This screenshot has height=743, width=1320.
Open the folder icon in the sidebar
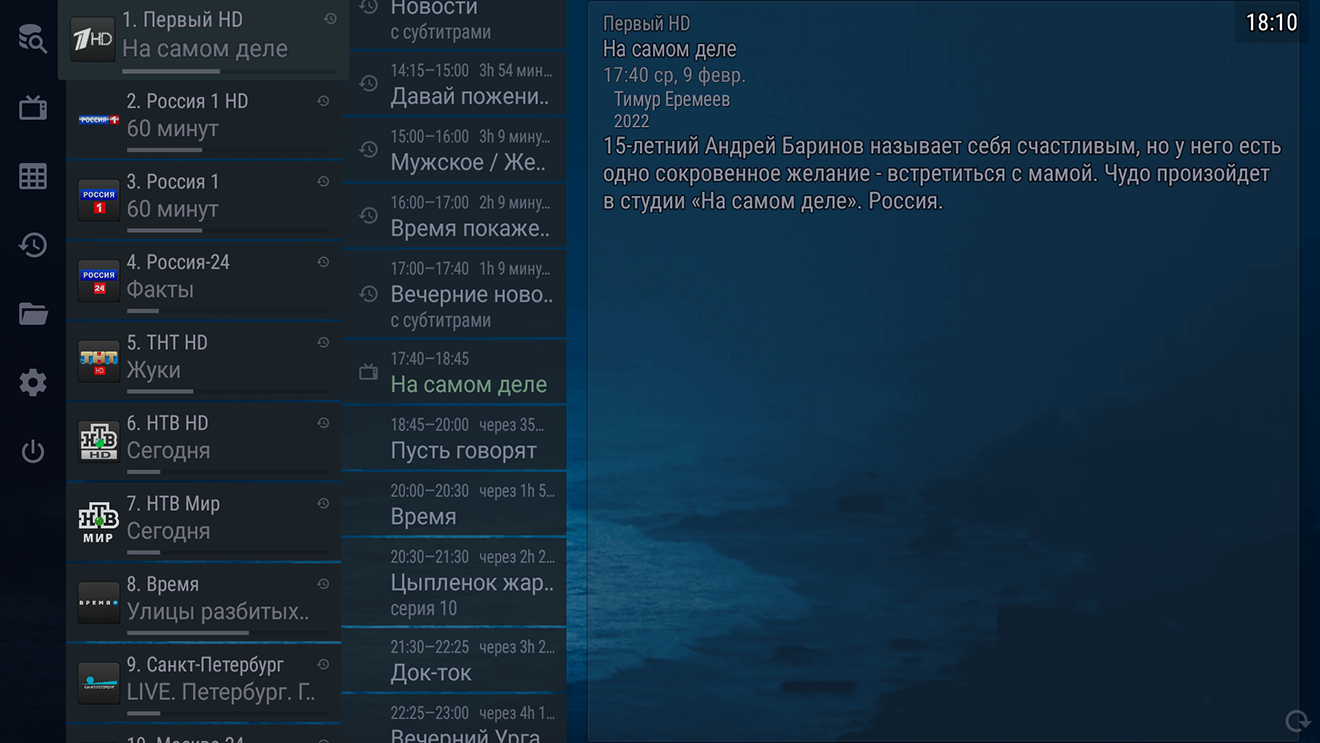[x=32, y=314]
